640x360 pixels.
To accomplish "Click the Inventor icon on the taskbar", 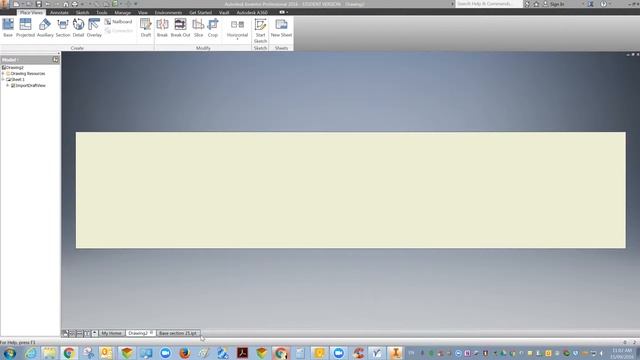I will (x=395, y=353).
